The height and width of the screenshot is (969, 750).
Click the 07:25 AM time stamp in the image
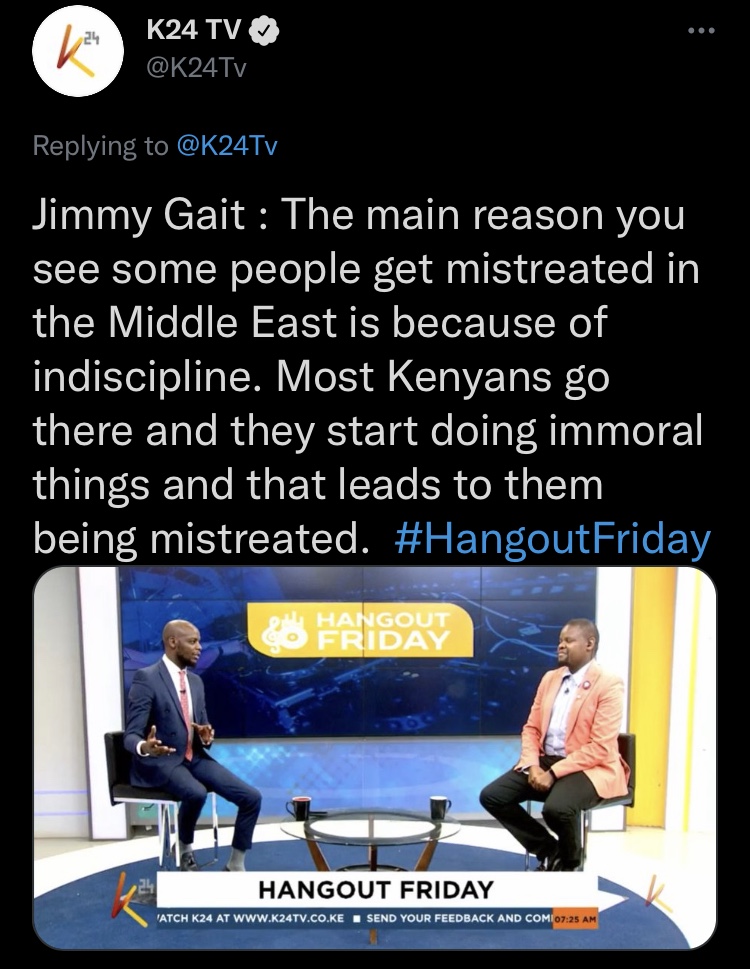tap(576, 919)
